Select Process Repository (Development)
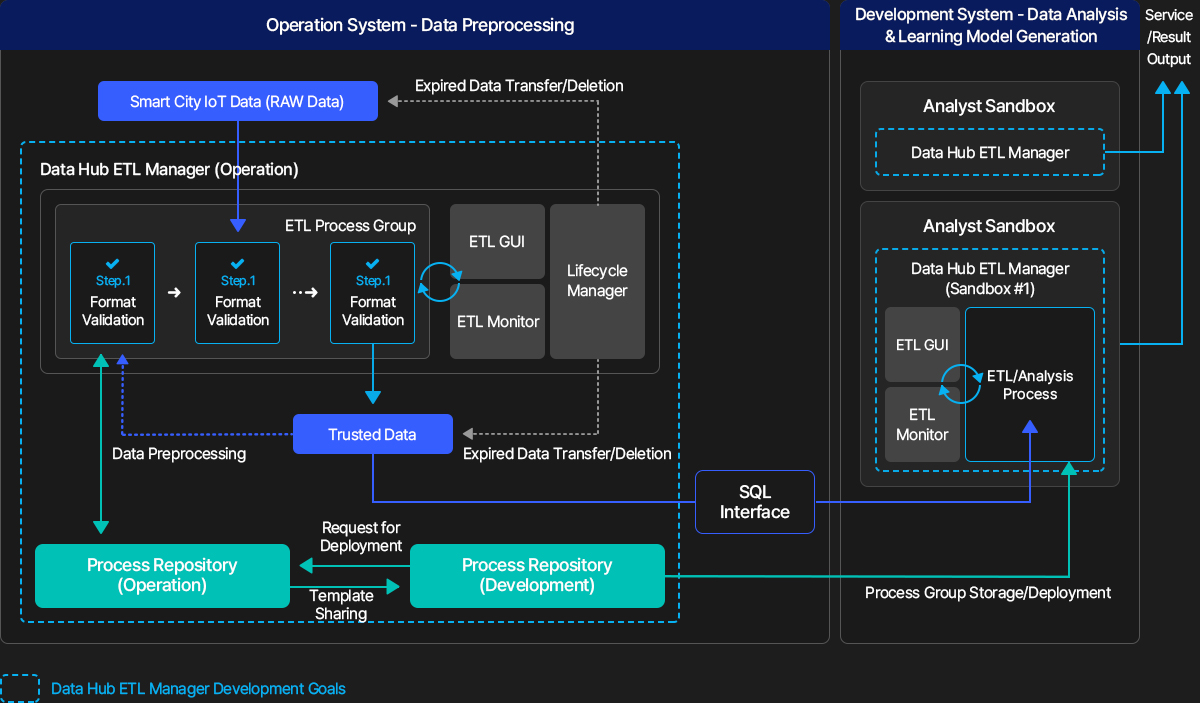This screenshot has height=703, width=1200. pyautogui.click(x=537, y=575)
